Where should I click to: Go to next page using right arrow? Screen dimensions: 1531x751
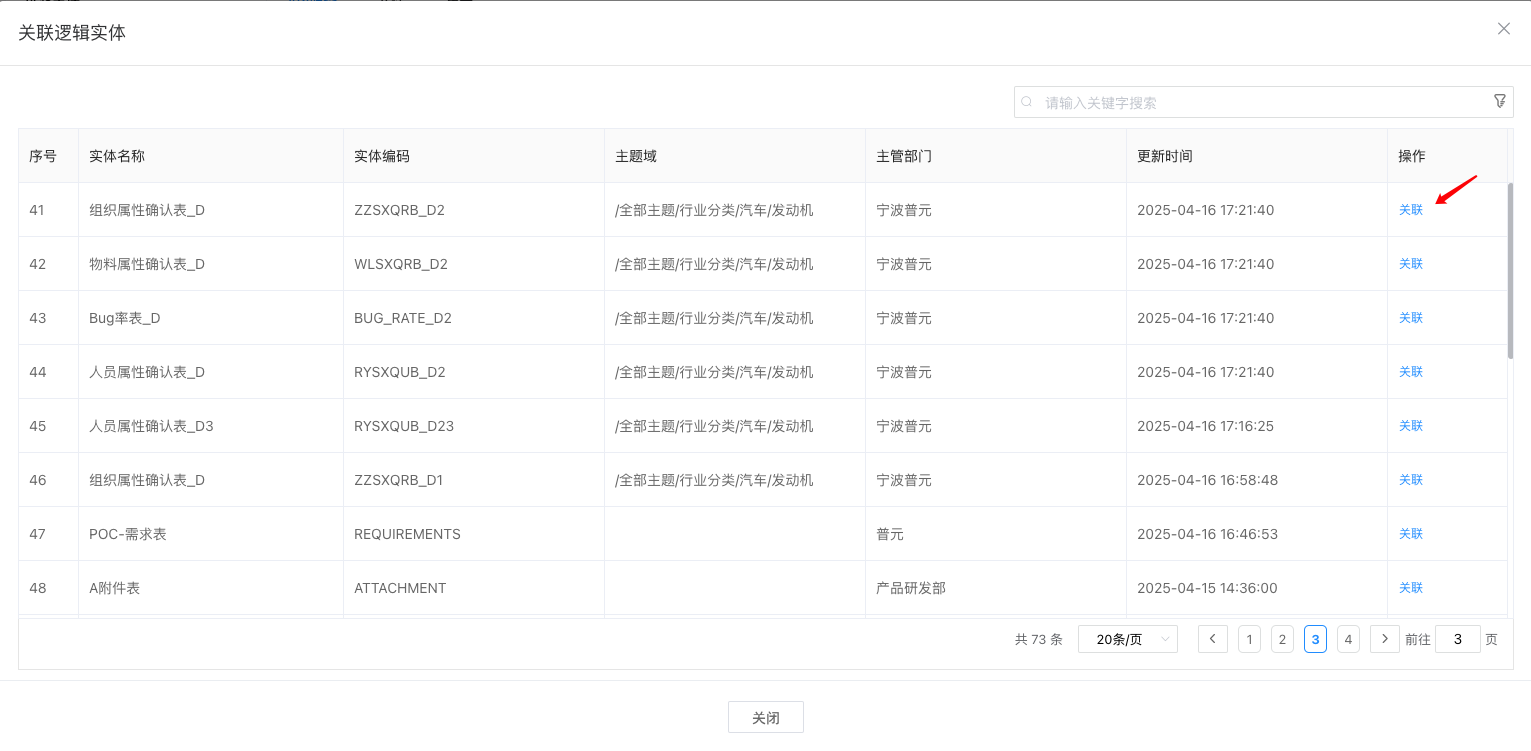[1384, 639]
